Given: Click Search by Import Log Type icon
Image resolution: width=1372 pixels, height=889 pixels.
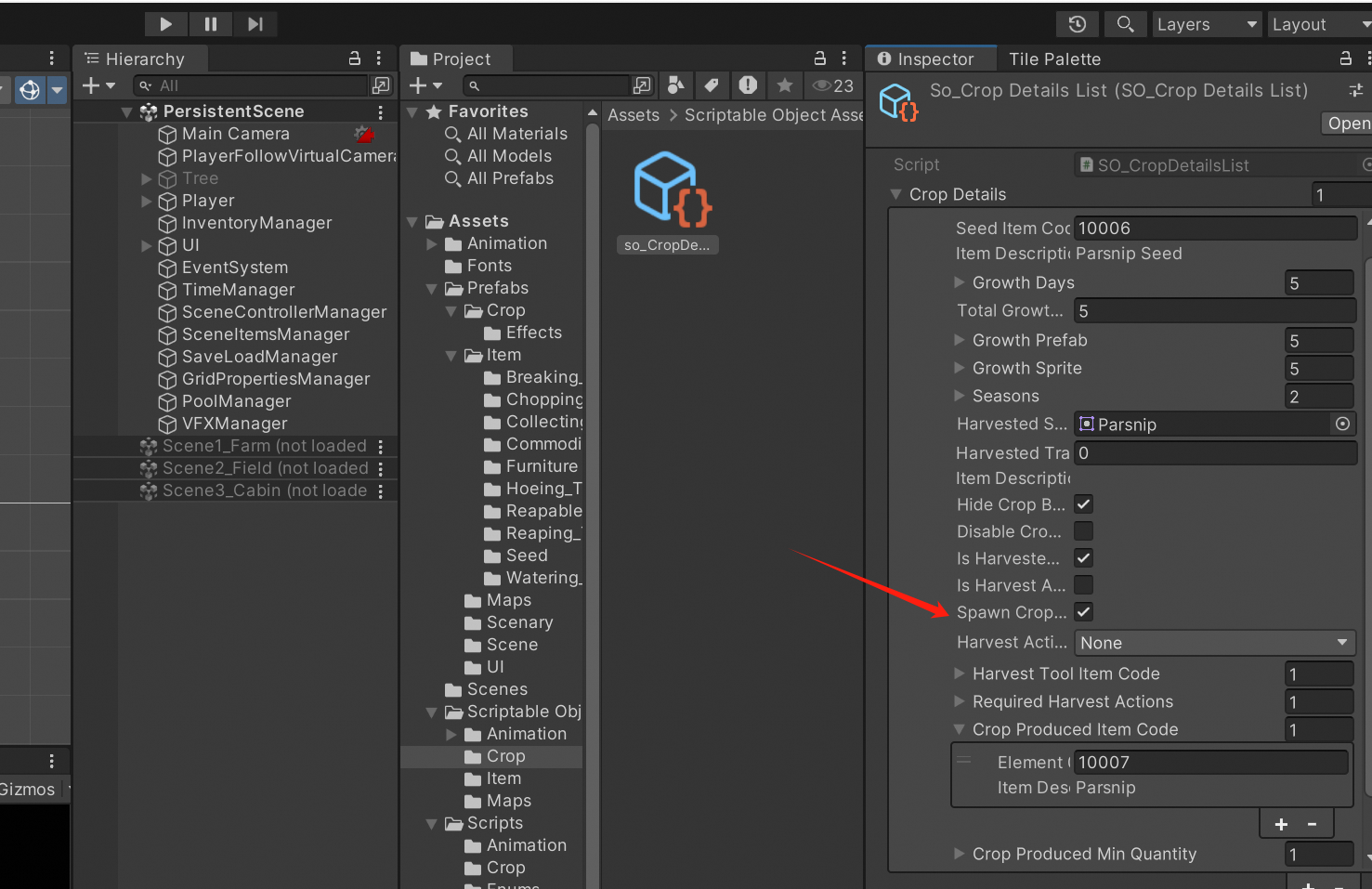Looking at the screenshot, I should pos(748,85).
